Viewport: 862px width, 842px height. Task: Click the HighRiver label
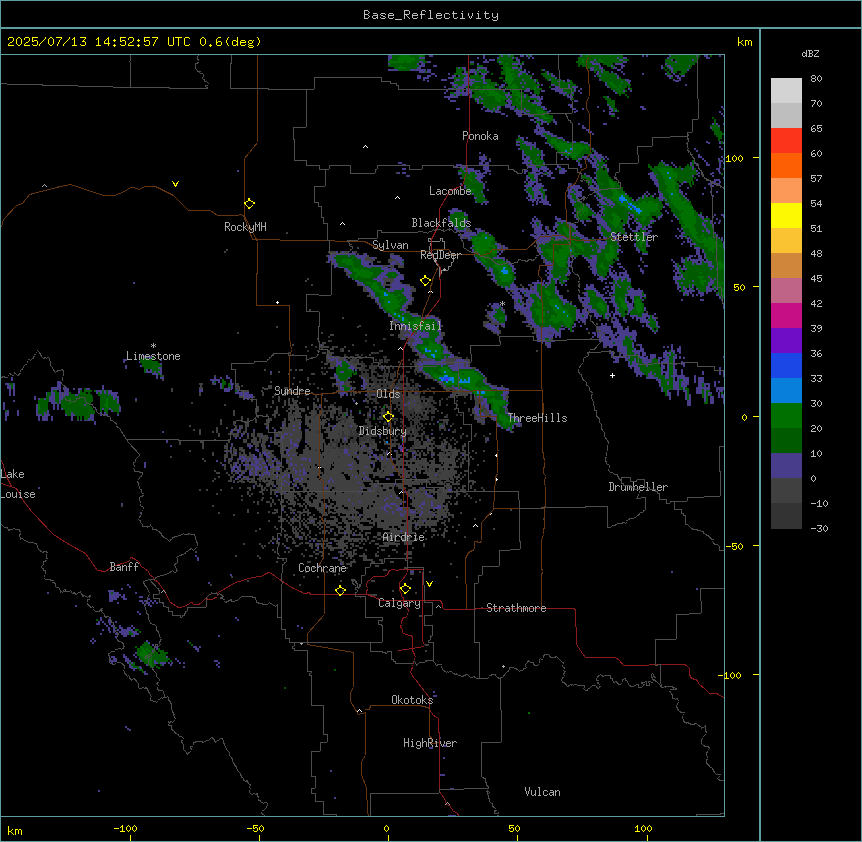tap(430, 743)
